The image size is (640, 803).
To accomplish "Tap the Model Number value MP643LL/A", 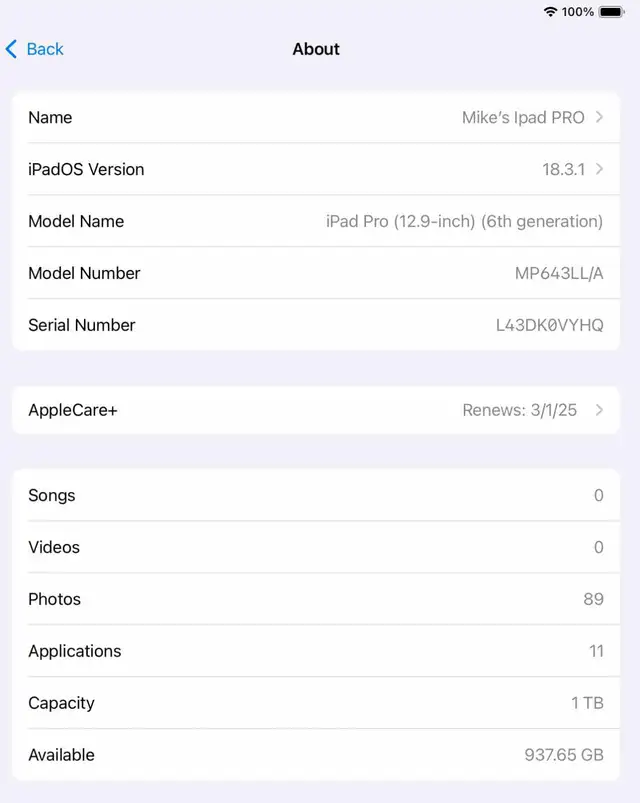I will coord(559,273).
